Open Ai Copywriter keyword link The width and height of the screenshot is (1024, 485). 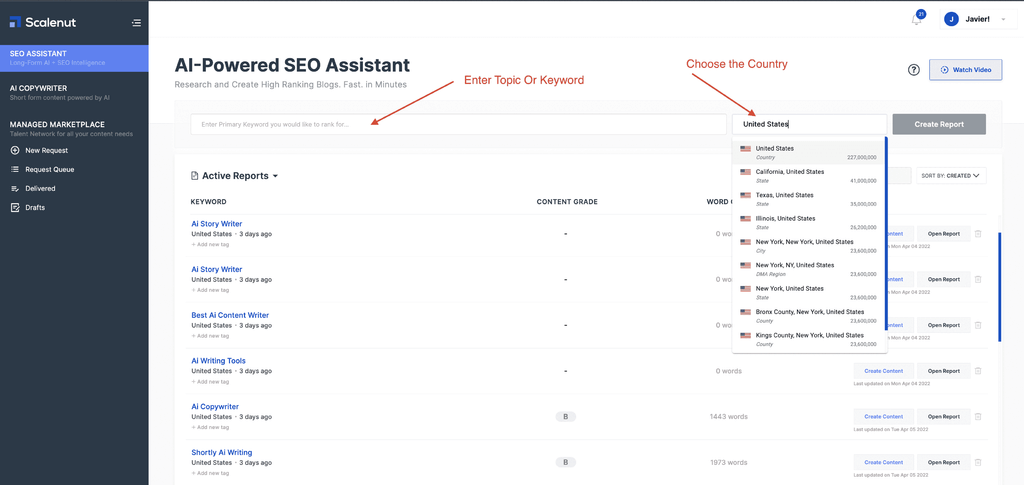(215, 407)
